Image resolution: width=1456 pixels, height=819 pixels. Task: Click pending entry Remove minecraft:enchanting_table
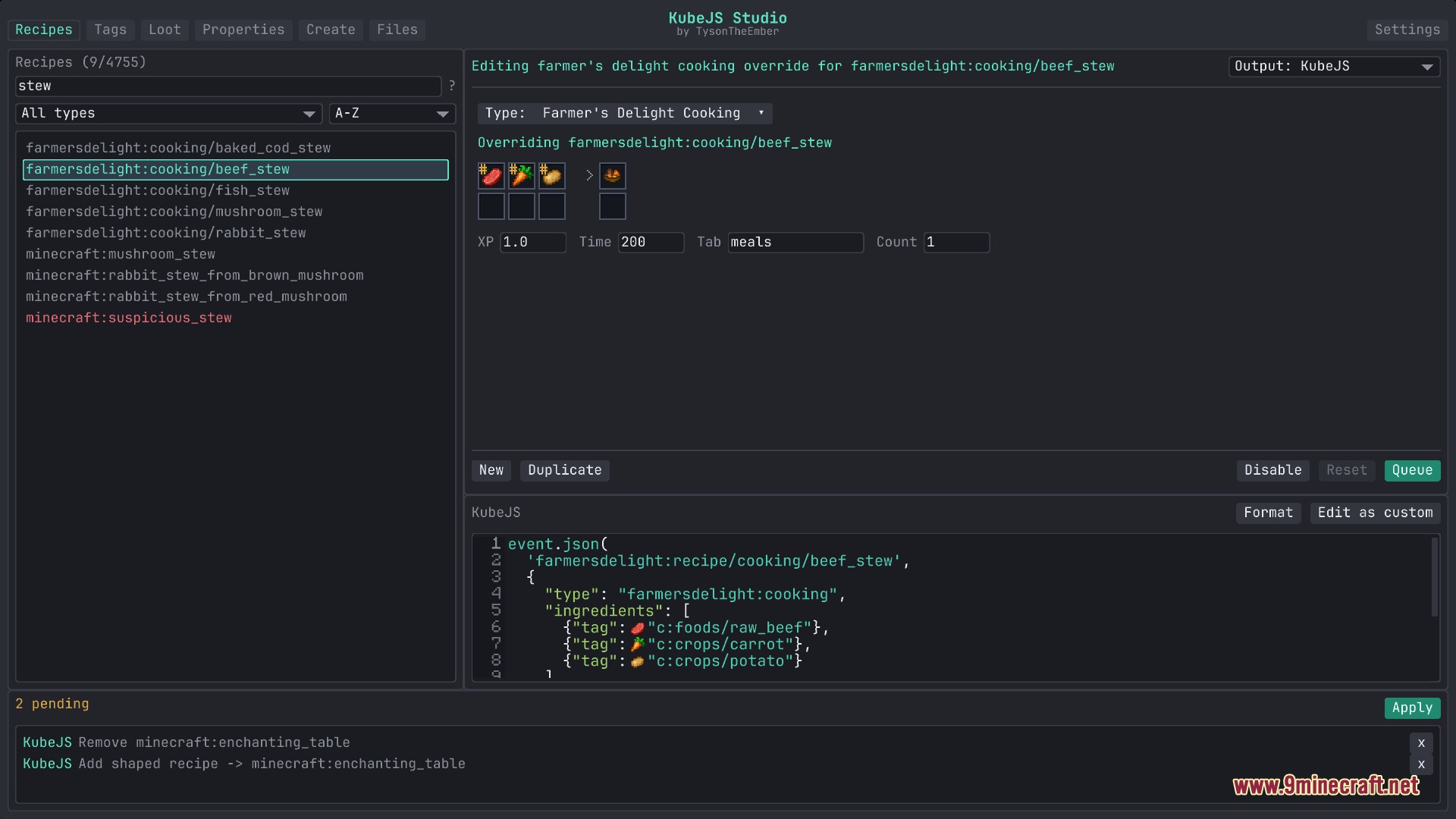tap(187, 743)
